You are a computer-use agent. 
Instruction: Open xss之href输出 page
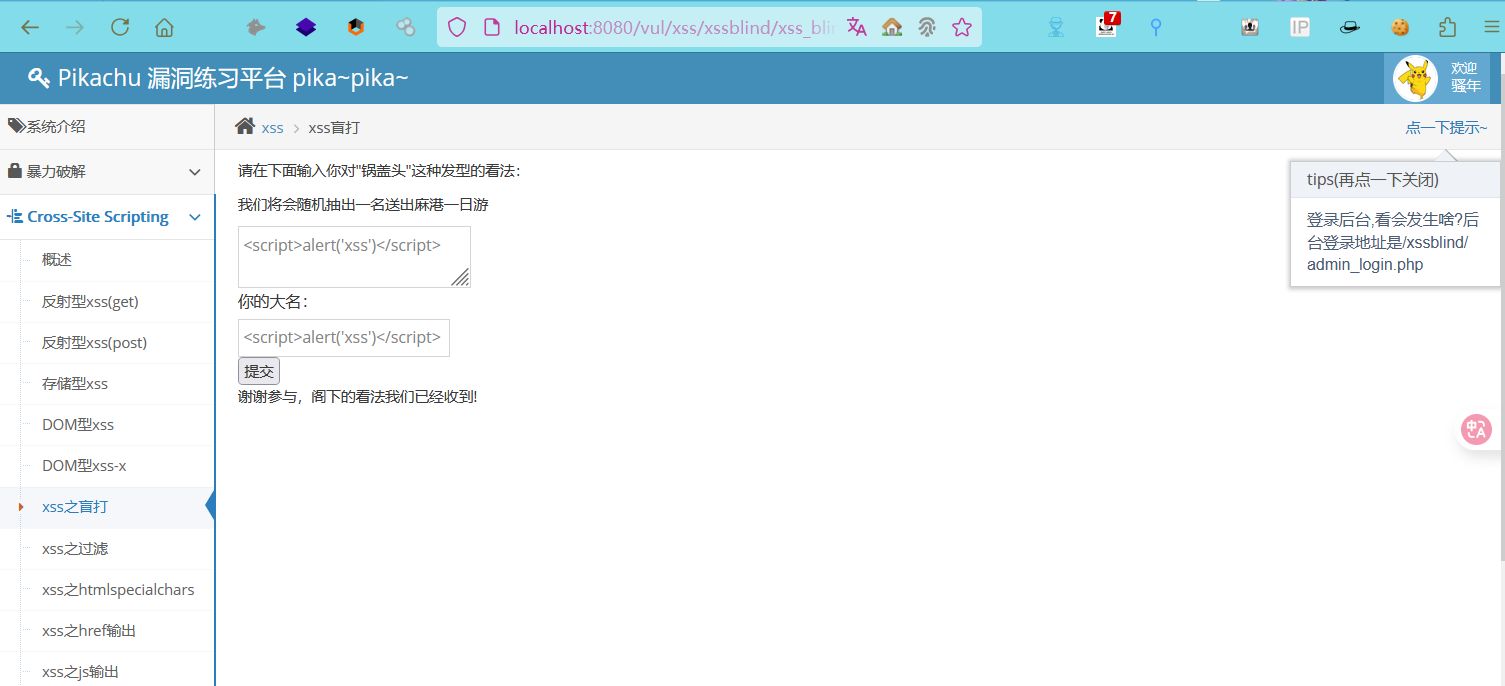click(x=89, y=630)
